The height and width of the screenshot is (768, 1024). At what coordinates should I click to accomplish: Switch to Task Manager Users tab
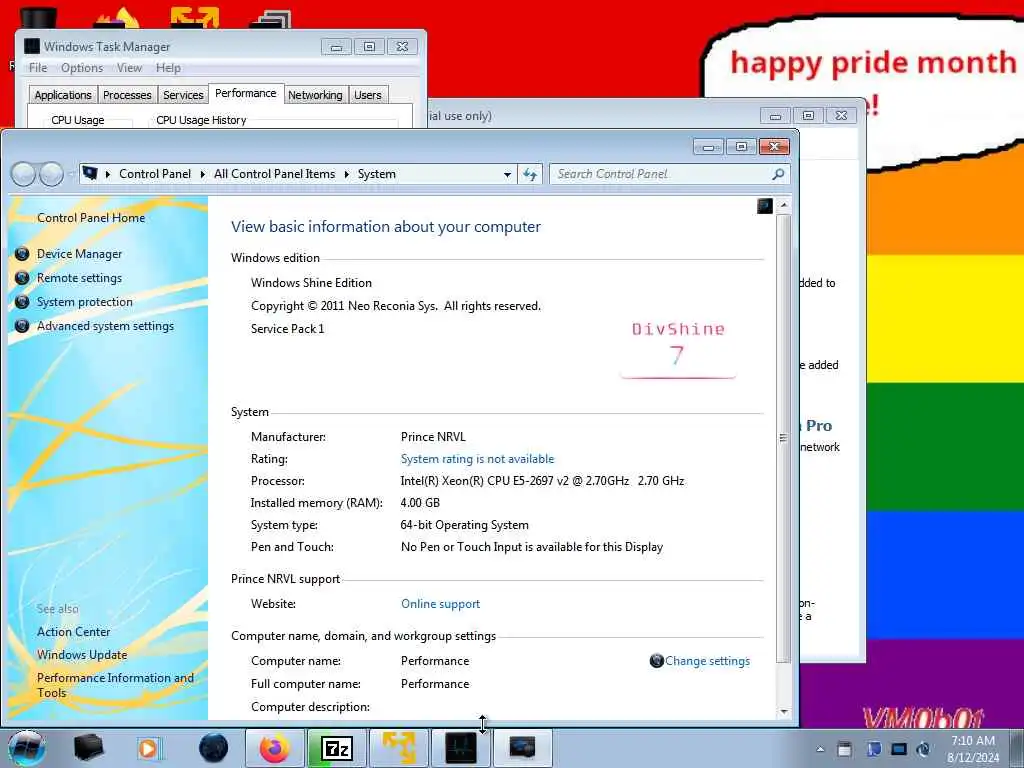point(368,95)
